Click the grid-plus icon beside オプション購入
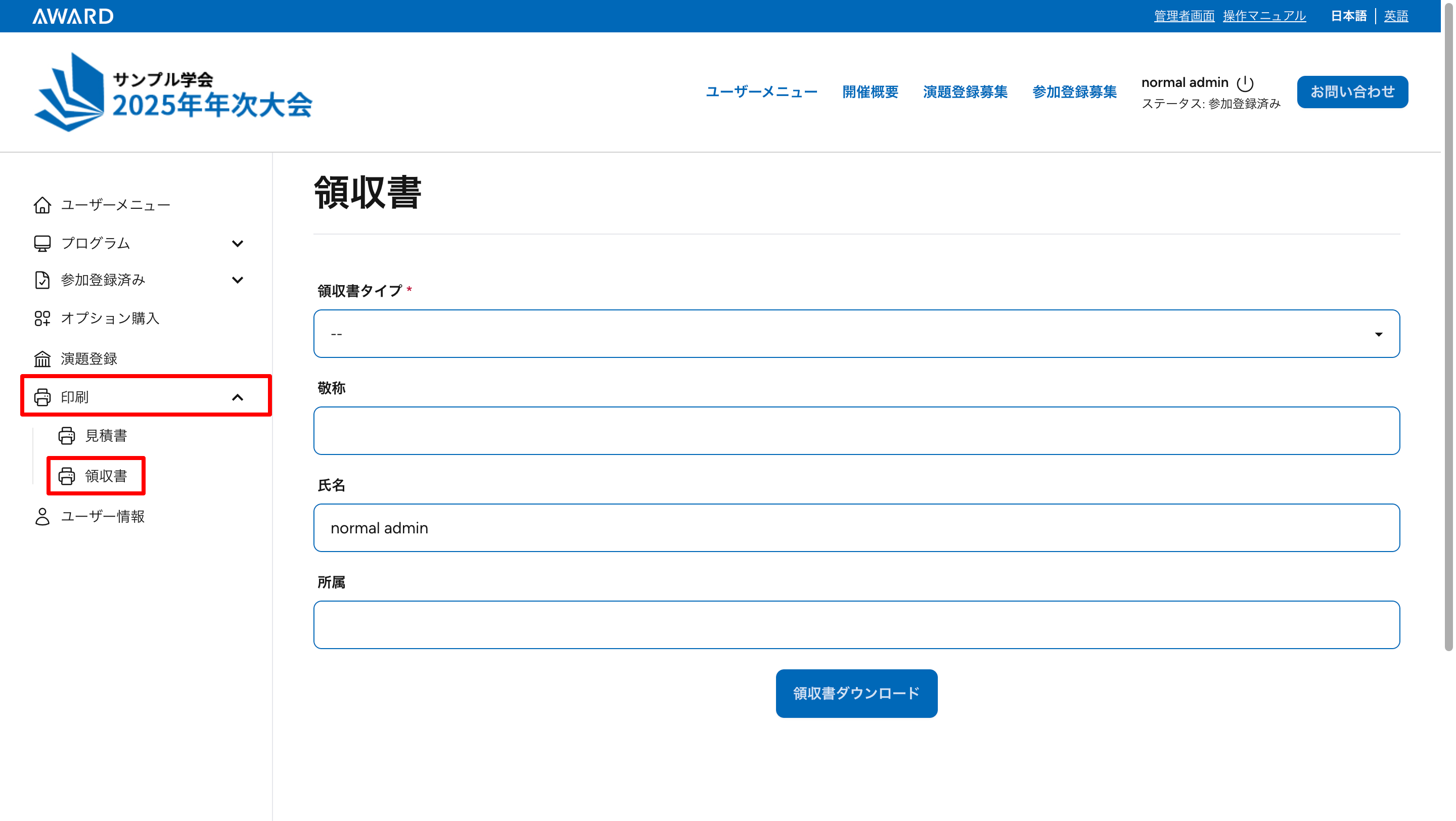The width and height of the screenshot is (1456, 821). 42,318
